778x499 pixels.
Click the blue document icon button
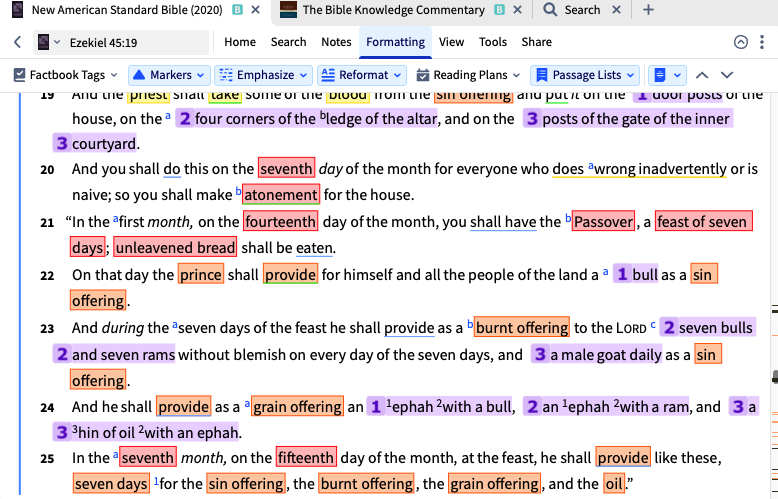click(660, 75)
